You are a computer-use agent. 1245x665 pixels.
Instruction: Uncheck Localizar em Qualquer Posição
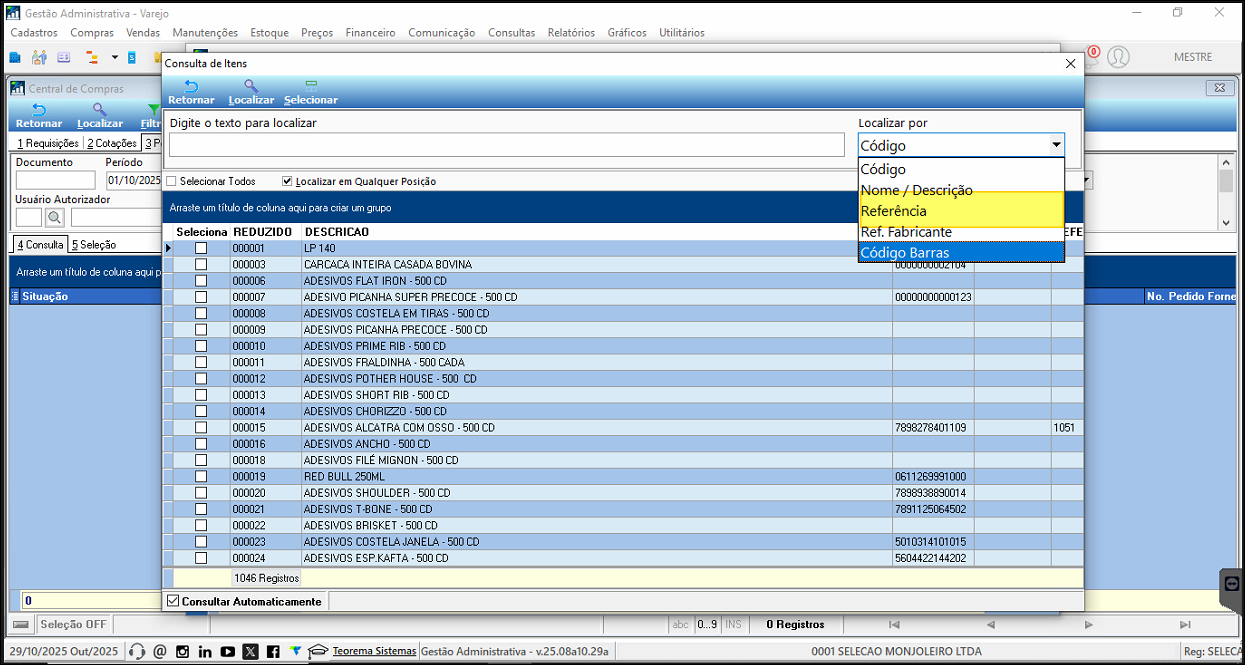[x=287, y=182]
